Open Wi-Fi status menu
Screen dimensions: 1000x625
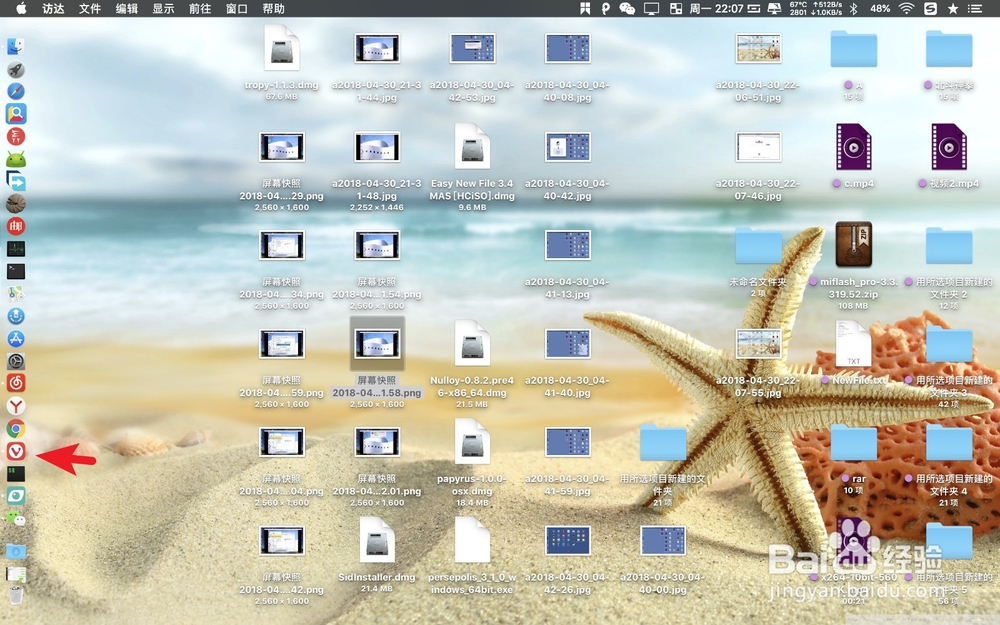(906, 8)
